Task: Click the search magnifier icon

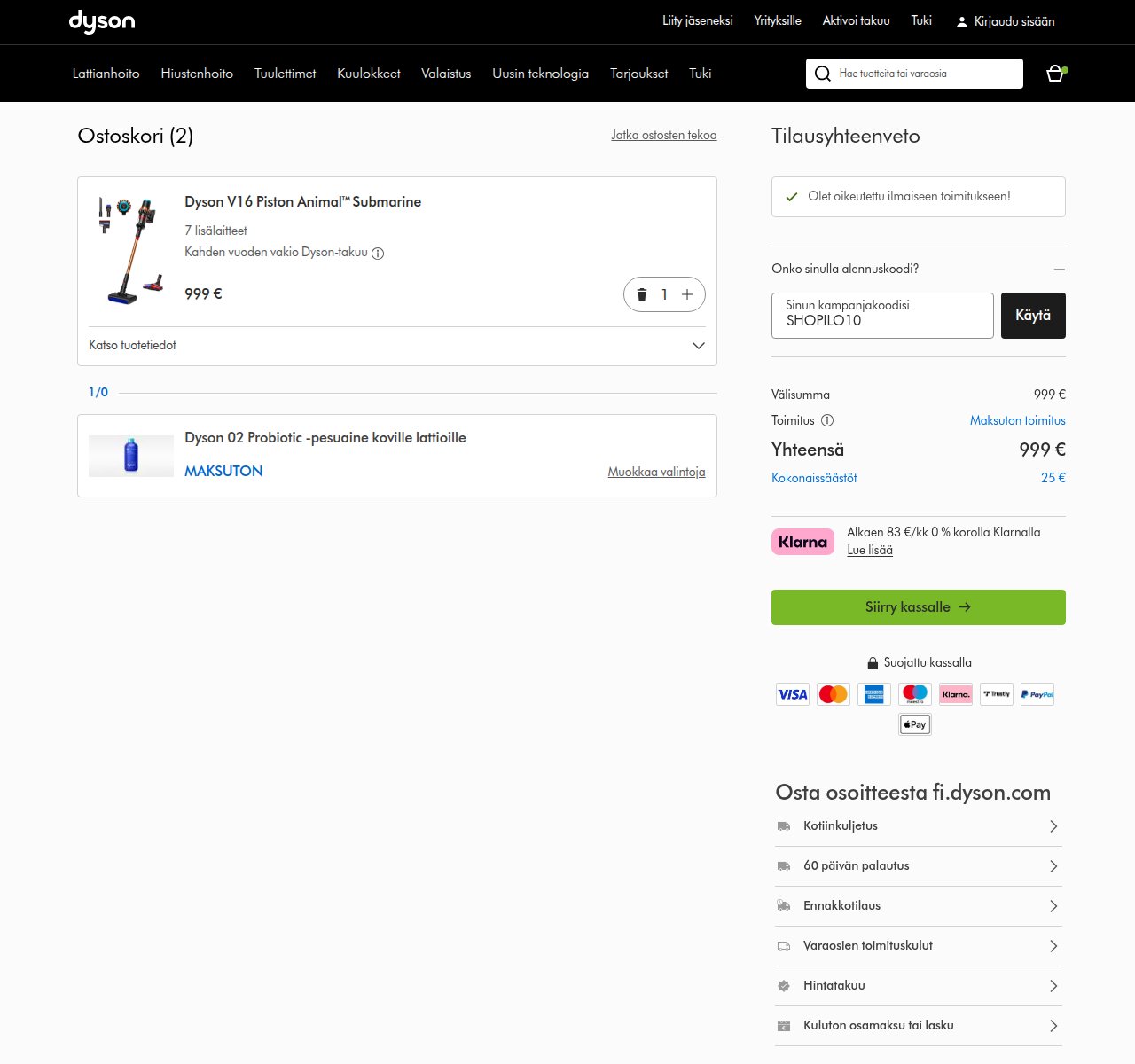Action: 823,74
